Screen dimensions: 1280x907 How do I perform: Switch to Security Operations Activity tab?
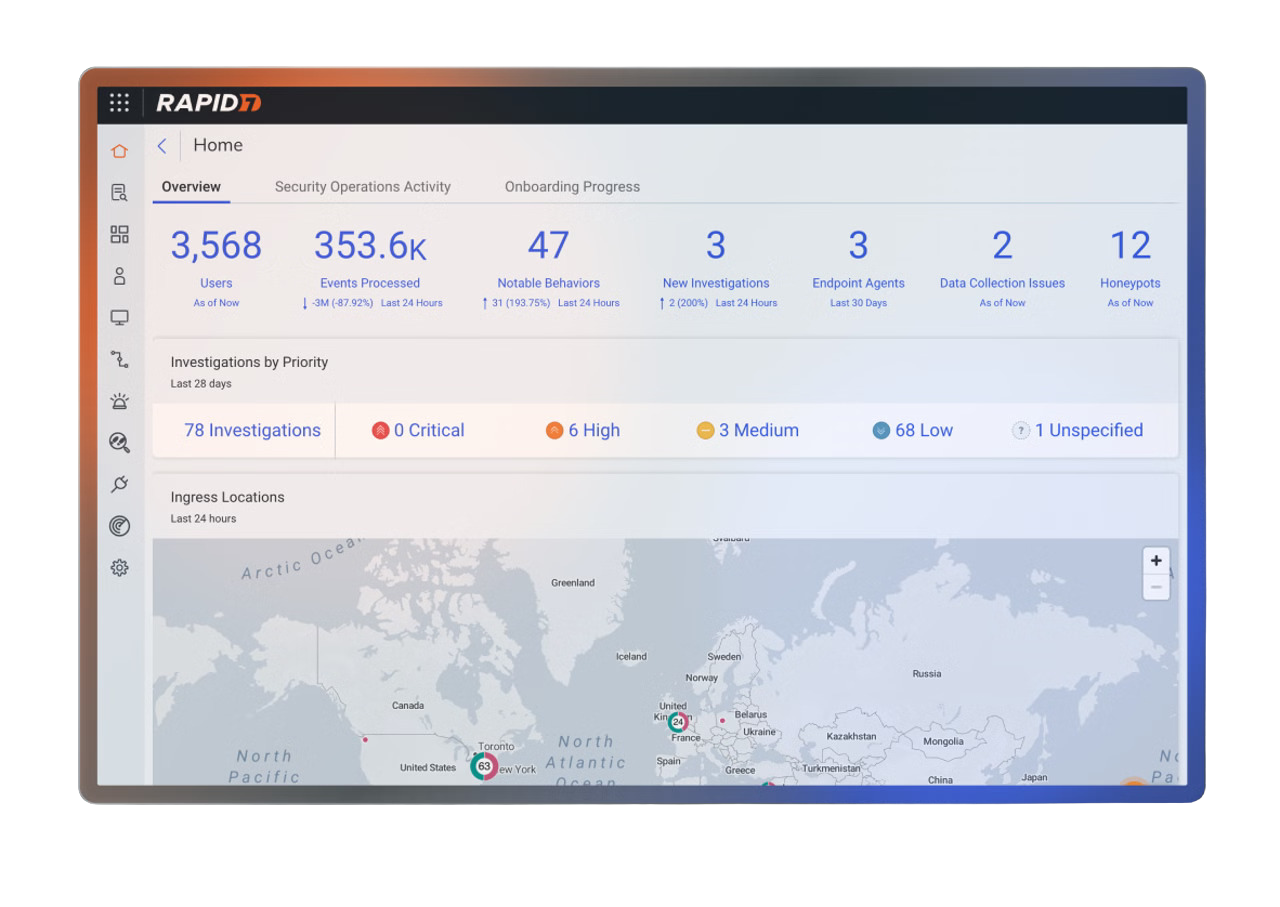362,187
